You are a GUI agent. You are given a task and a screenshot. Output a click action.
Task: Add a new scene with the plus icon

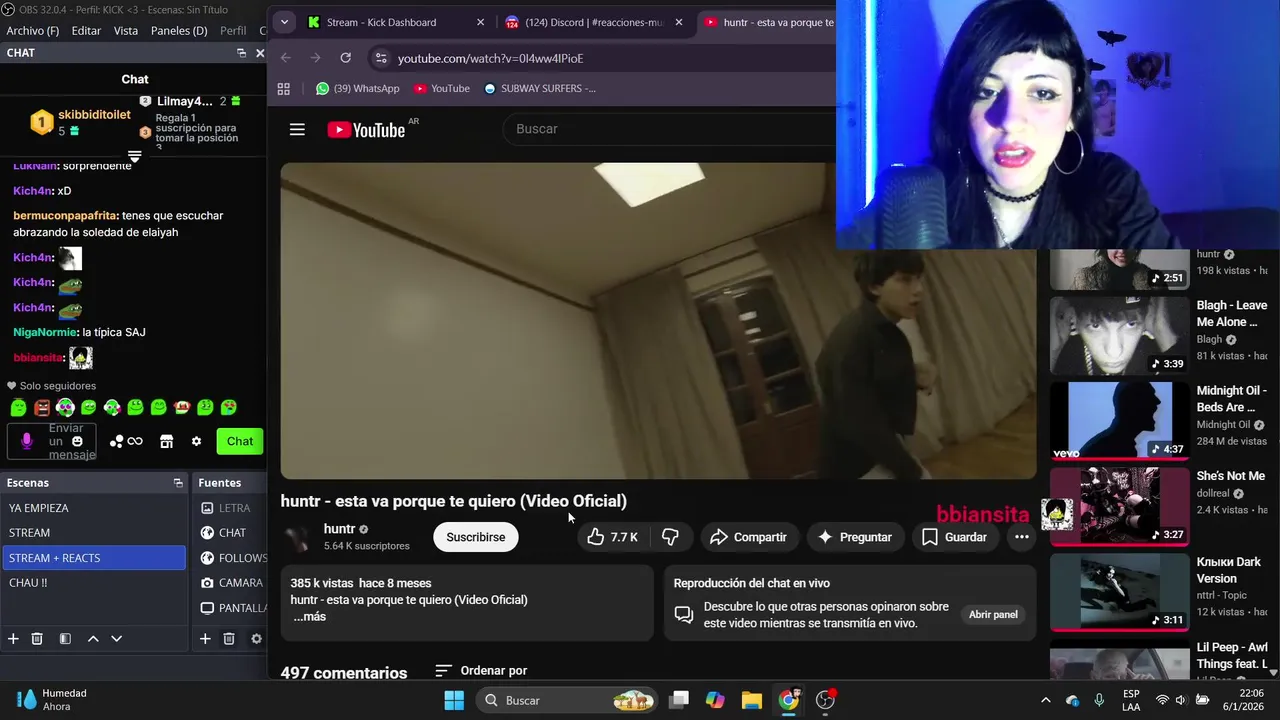(x=13, y=639)
